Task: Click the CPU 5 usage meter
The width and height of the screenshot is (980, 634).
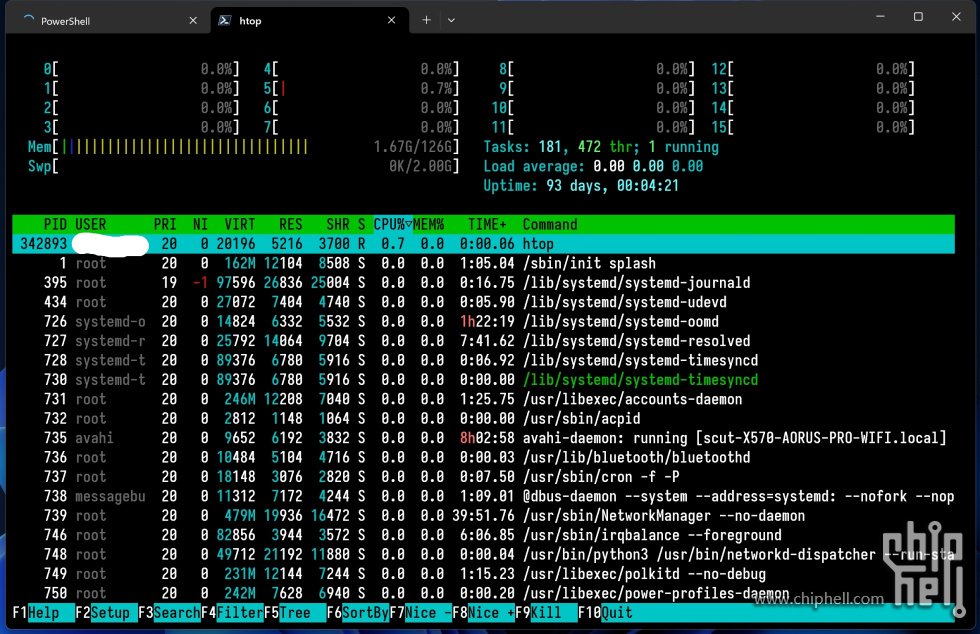Action: click(x=361, y=89)
